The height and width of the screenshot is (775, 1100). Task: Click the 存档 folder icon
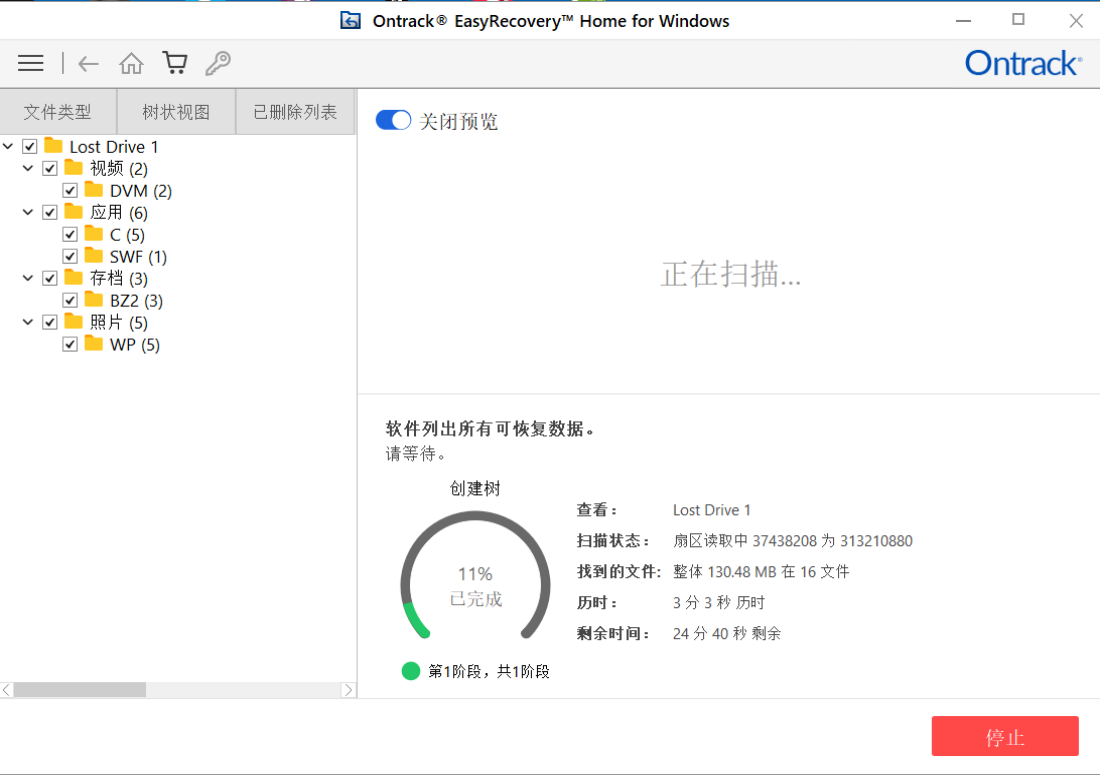(x=74, y=278)
